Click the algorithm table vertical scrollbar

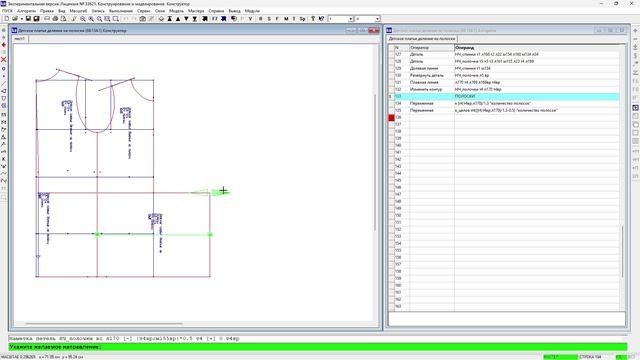coord(622,251)
